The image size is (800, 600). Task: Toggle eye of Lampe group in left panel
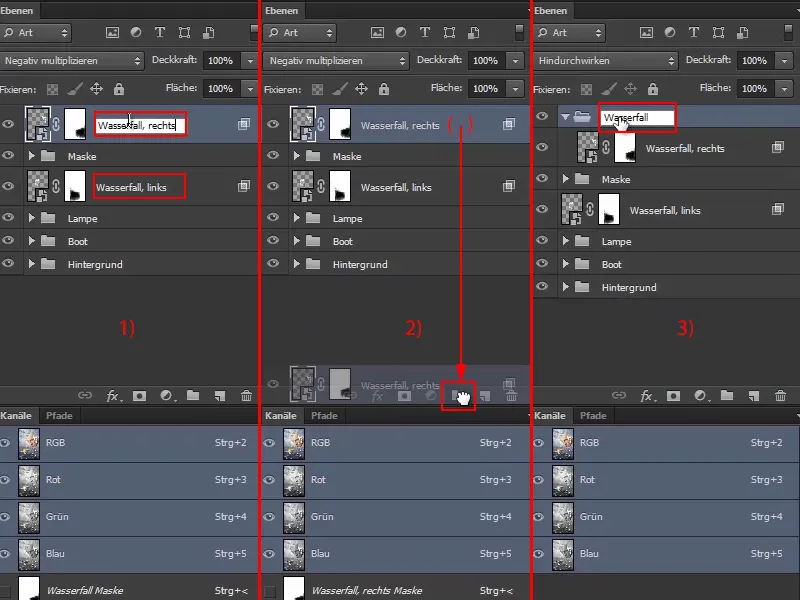[x=8, y=217]
